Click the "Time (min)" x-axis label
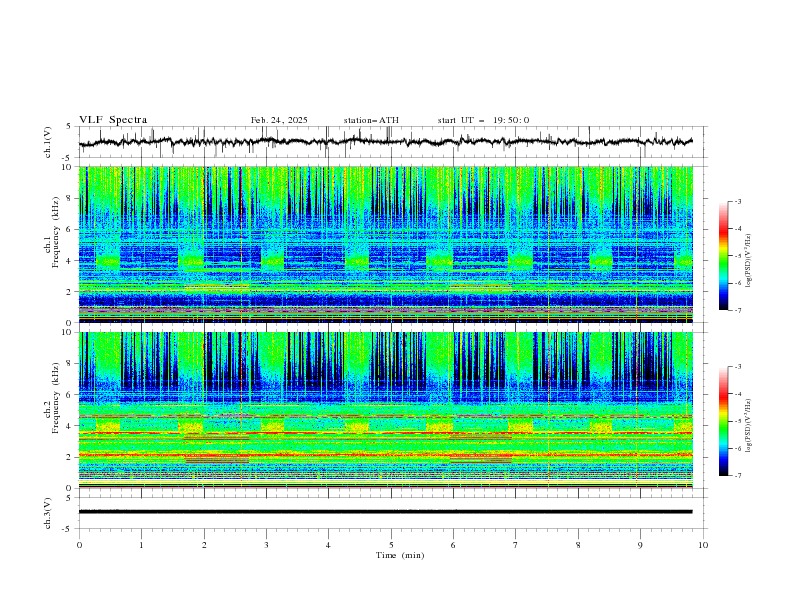 click(400, 555)
